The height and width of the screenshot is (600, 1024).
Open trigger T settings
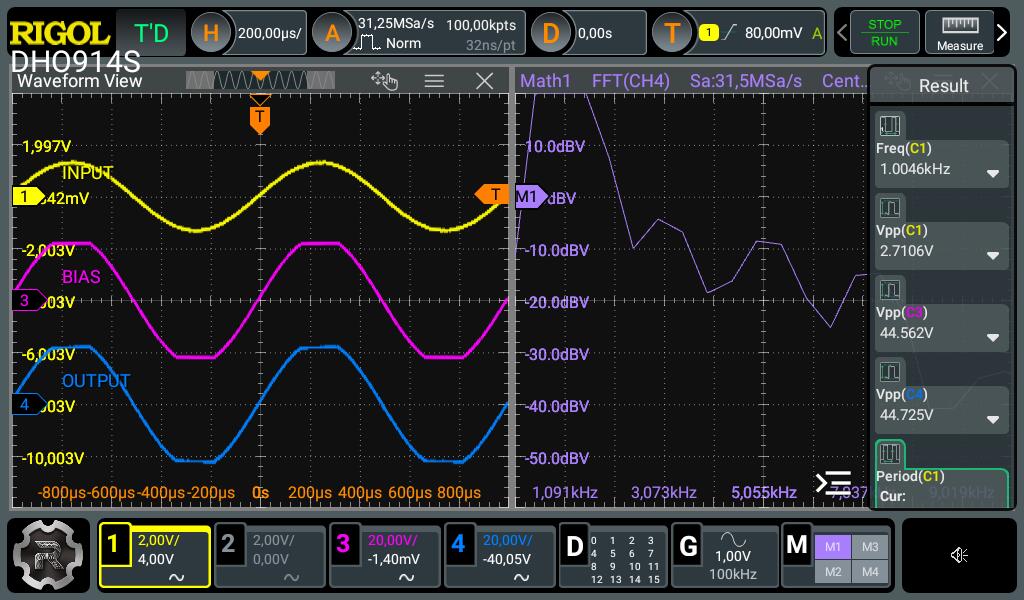pos(672,33)
